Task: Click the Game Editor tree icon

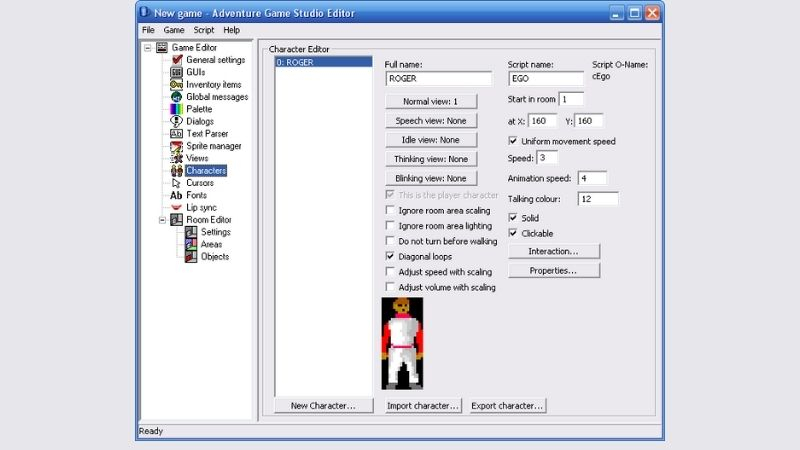Action: tap(162, 47)
